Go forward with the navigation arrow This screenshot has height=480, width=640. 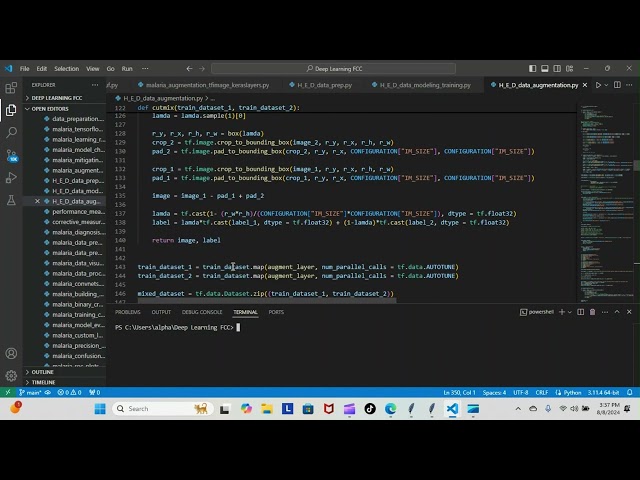coord(202,69)
